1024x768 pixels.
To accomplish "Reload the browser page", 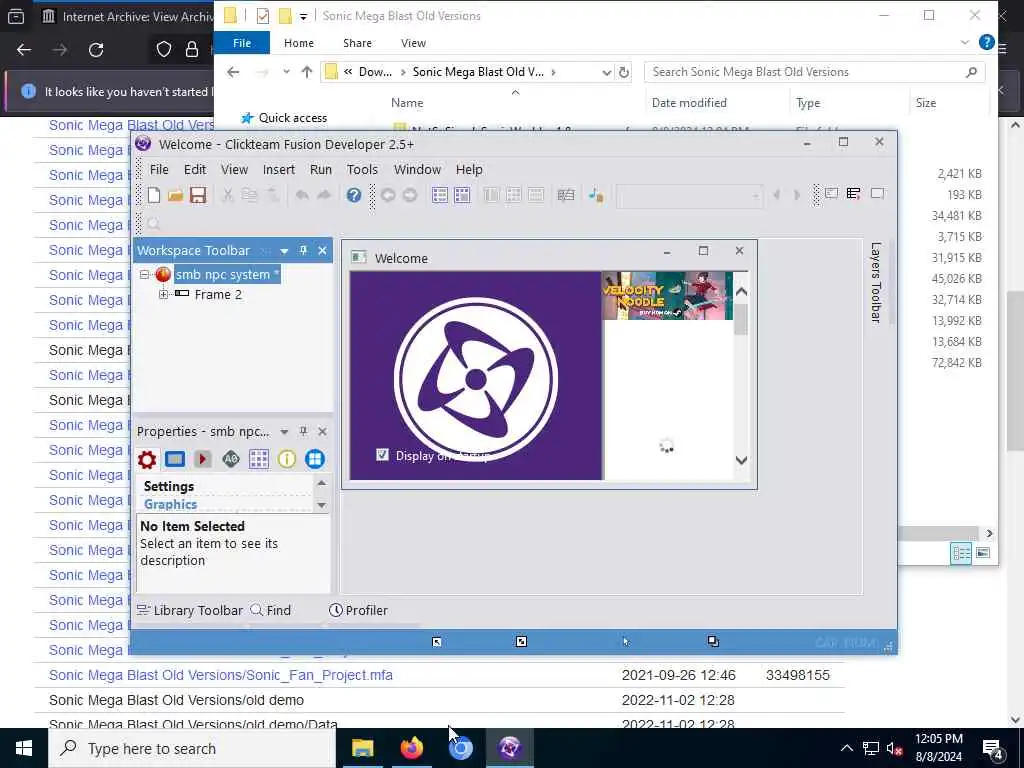I will [96, 50].
